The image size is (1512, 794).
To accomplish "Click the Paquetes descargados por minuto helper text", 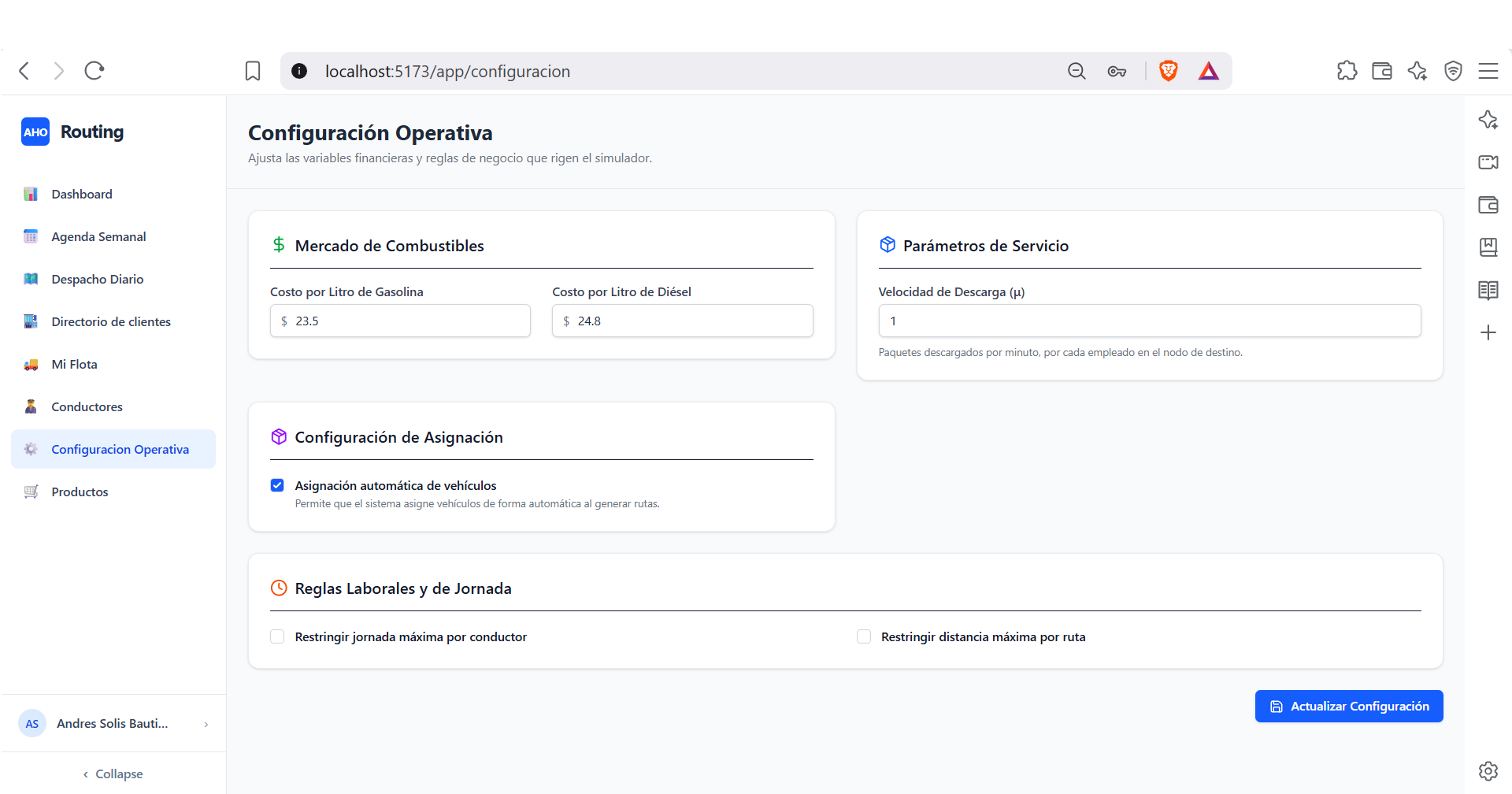I will pos(1061,352).
